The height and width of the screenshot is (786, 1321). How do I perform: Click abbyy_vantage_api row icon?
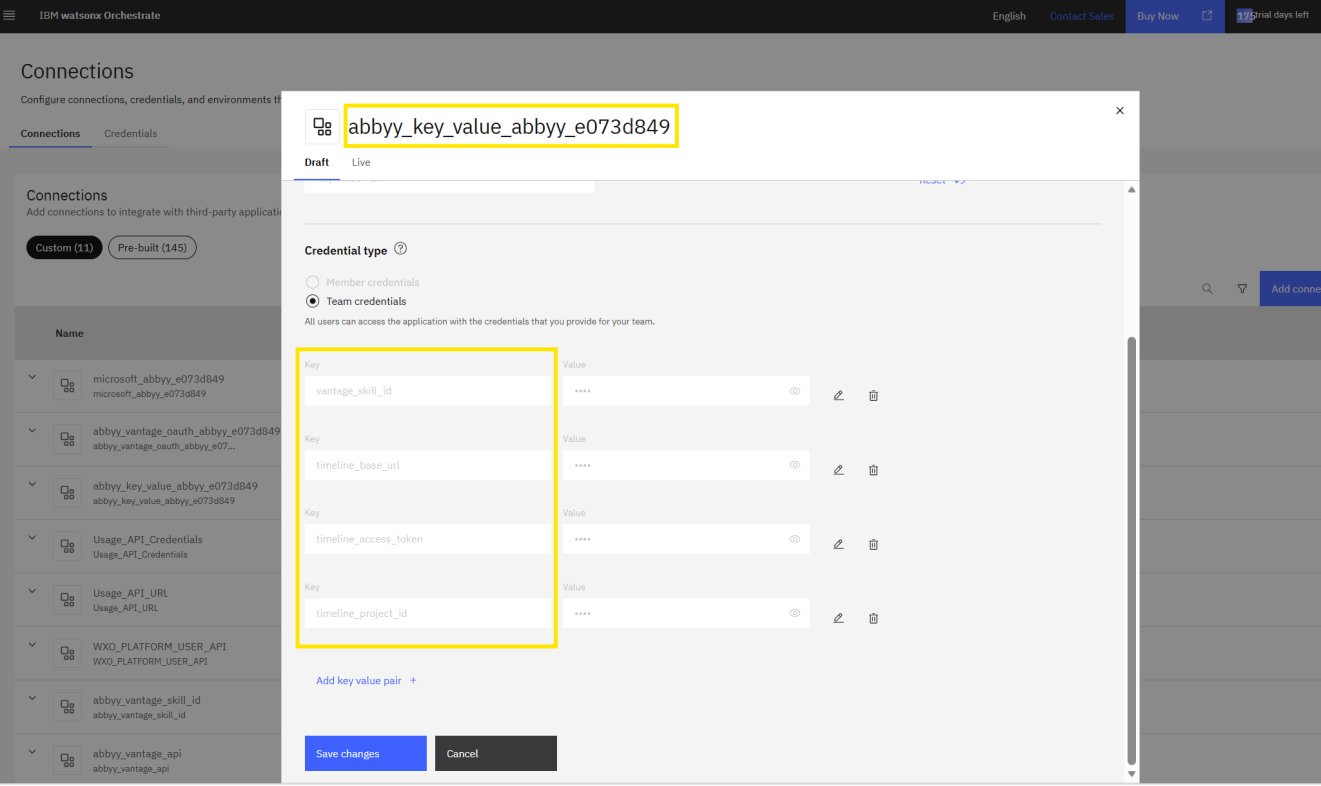pos(67,760)
